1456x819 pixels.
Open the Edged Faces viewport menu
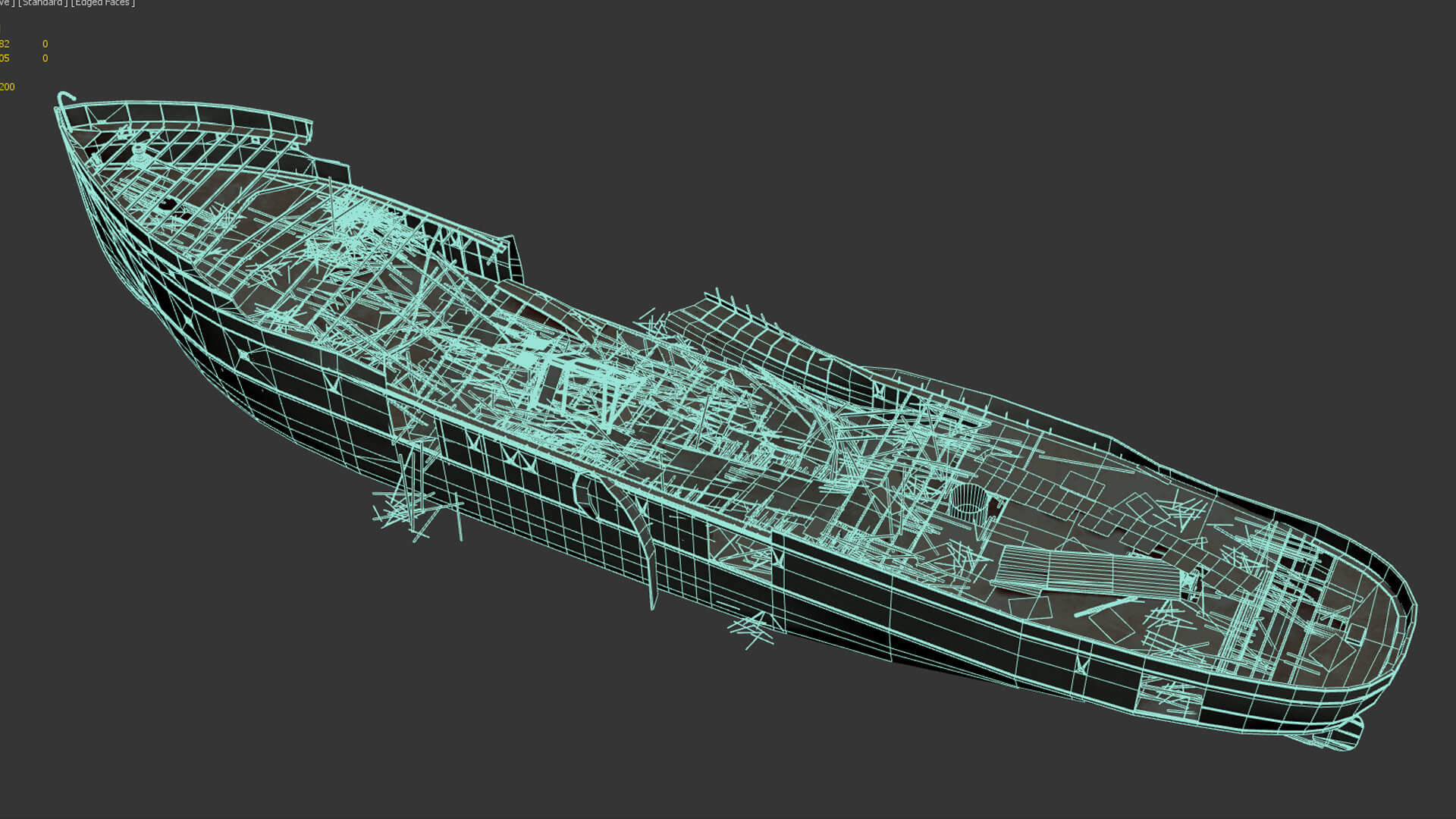[103, 3]
